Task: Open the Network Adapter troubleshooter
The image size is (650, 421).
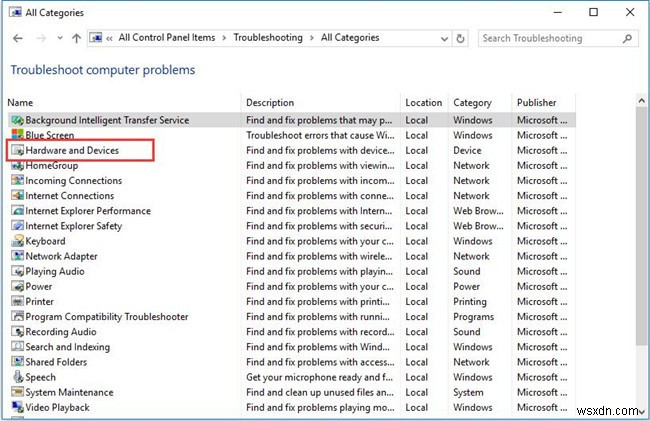Action: pyautogui.click(x=62, y=256)
